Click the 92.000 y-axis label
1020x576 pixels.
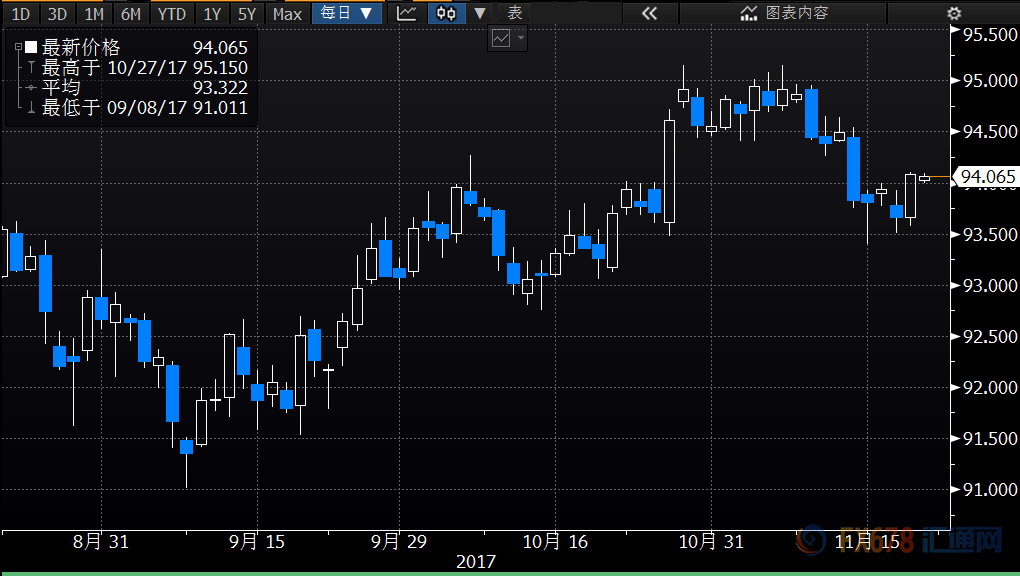[x=989, y=387]
